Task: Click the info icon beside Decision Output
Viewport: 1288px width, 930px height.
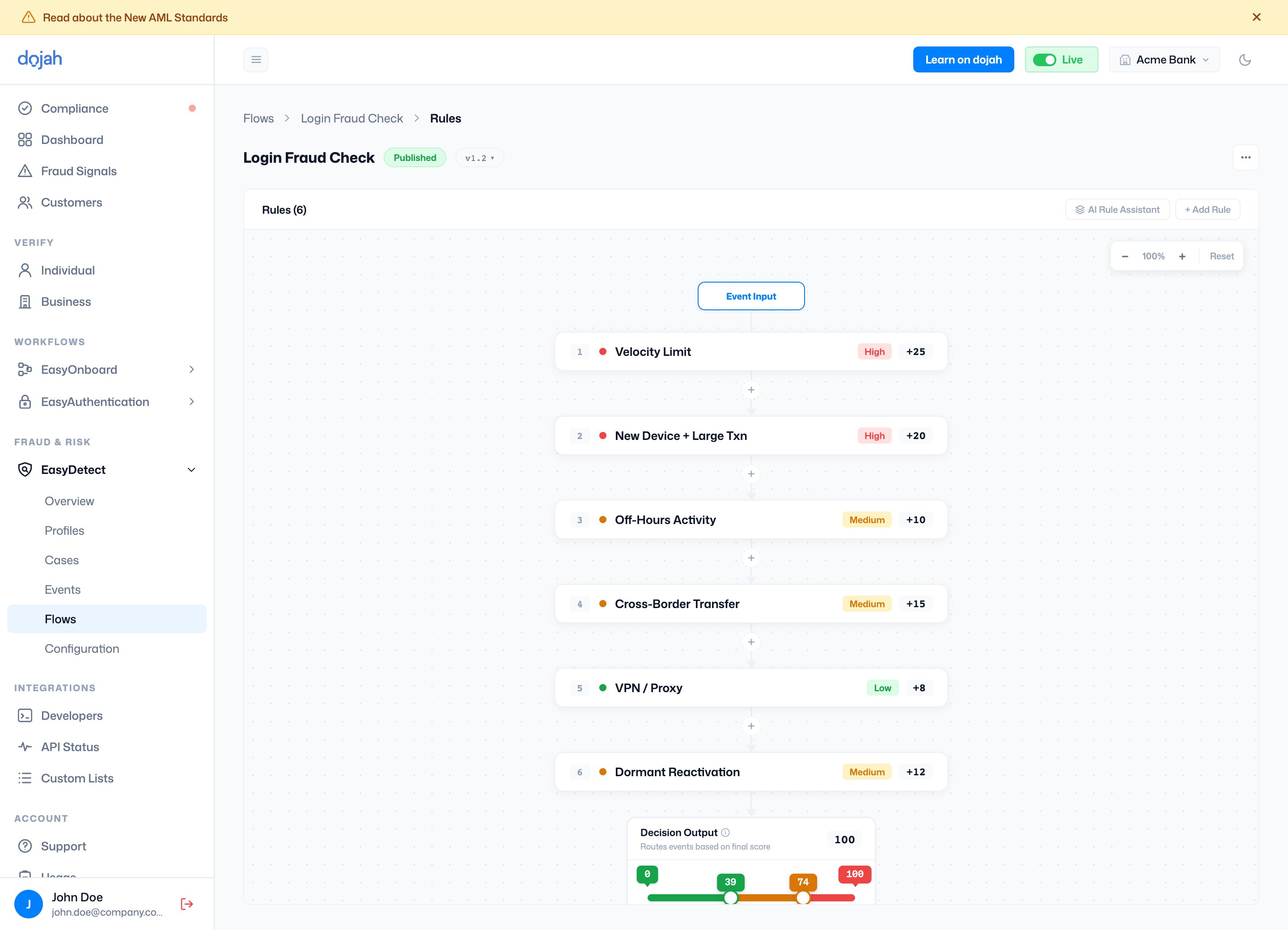Action: (x=725, y=833)
